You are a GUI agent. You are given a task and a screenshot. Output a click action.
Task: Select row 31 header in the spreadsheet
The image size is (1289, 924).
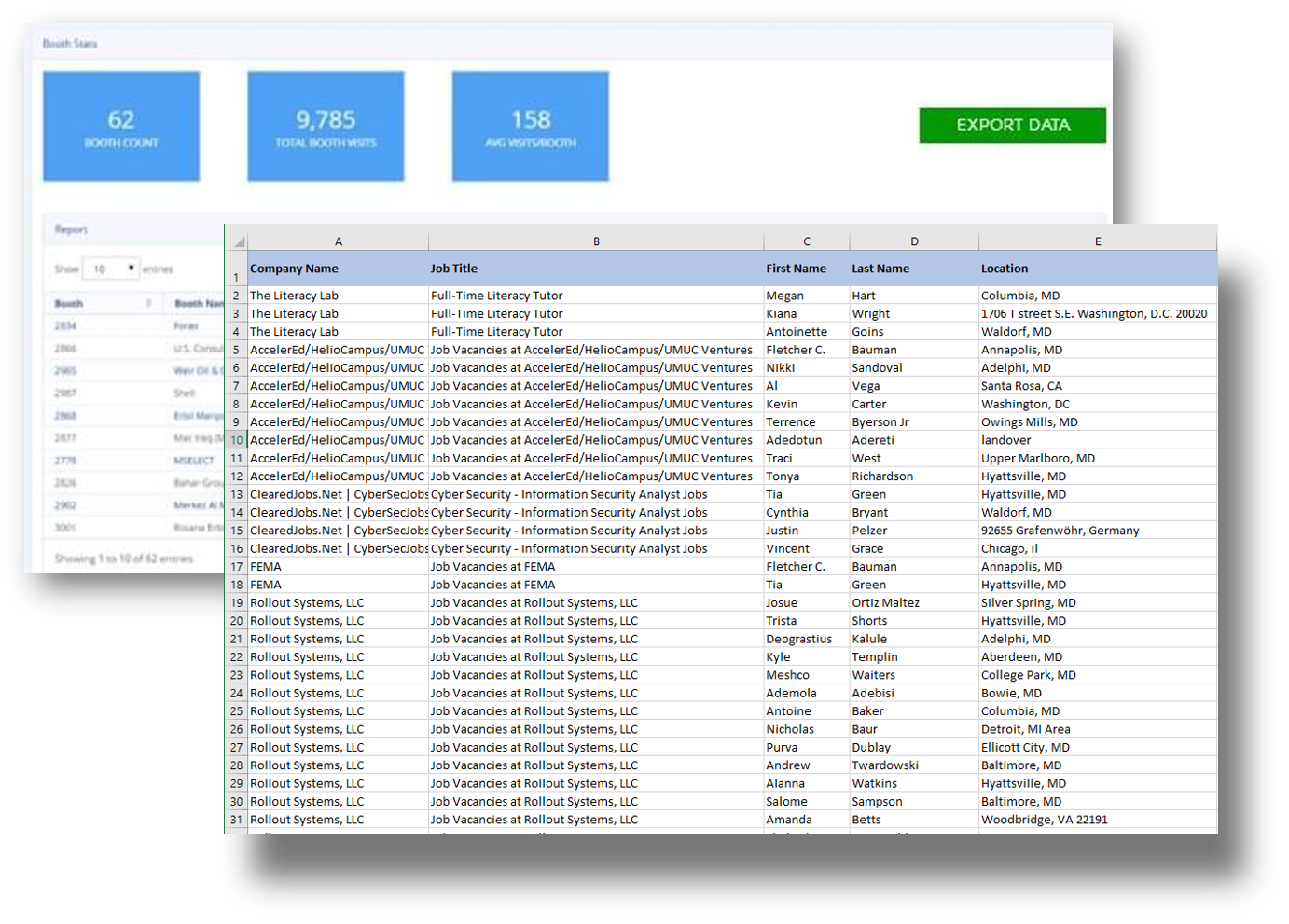click(236, 820)
